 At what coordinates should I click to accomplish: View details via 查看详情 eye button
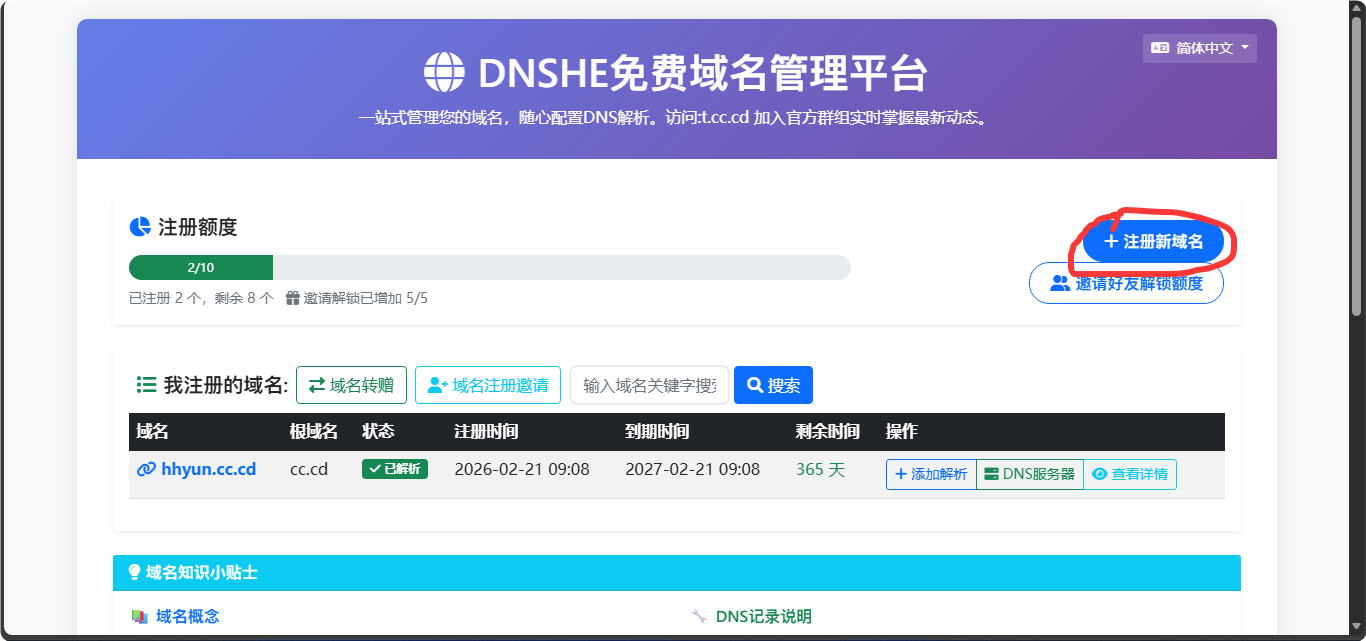[1129, 474]
